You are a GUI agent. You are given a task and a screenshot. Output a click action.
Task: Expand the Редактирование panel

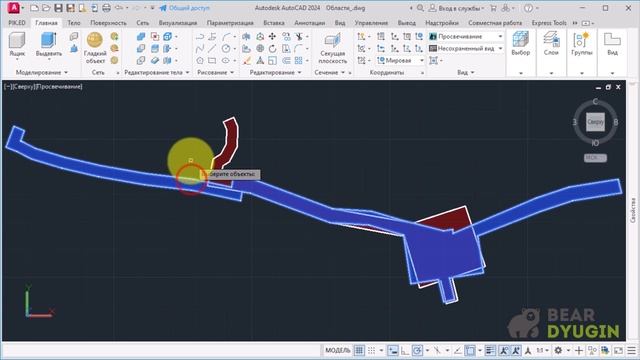coord(276,72)
